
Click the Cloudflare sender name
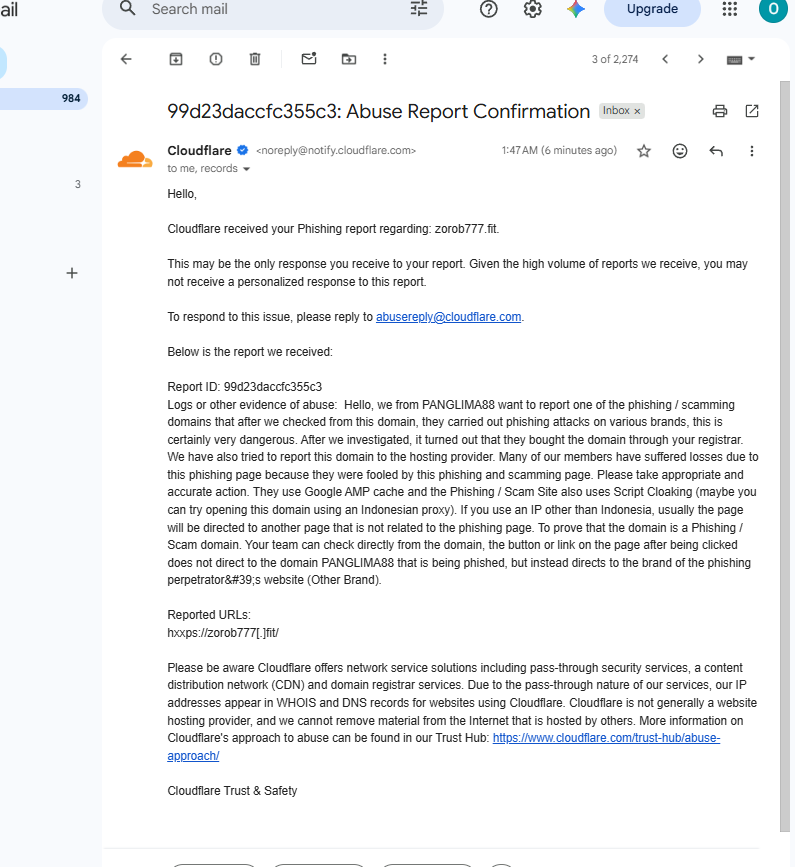click(x=199, y=150)
